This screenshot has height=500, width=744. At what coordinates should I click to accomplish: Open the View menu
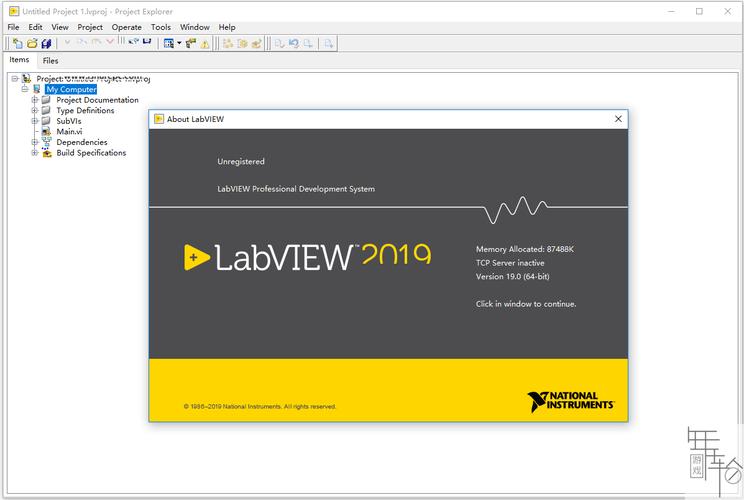[60, 27]
